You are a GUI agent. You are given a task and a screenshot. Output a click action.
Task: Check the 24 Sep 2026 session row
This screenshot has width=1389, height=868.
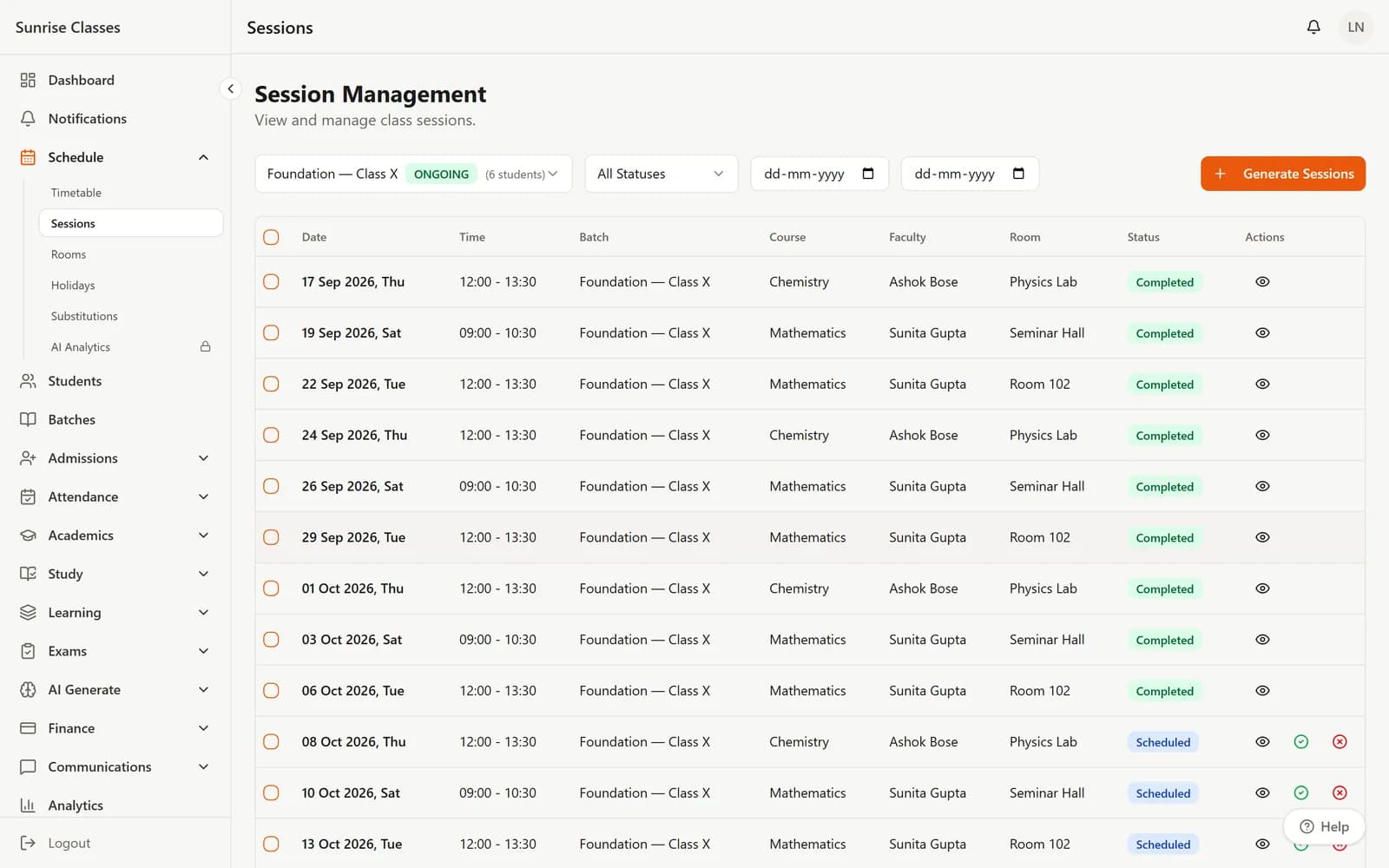[271, 436]
